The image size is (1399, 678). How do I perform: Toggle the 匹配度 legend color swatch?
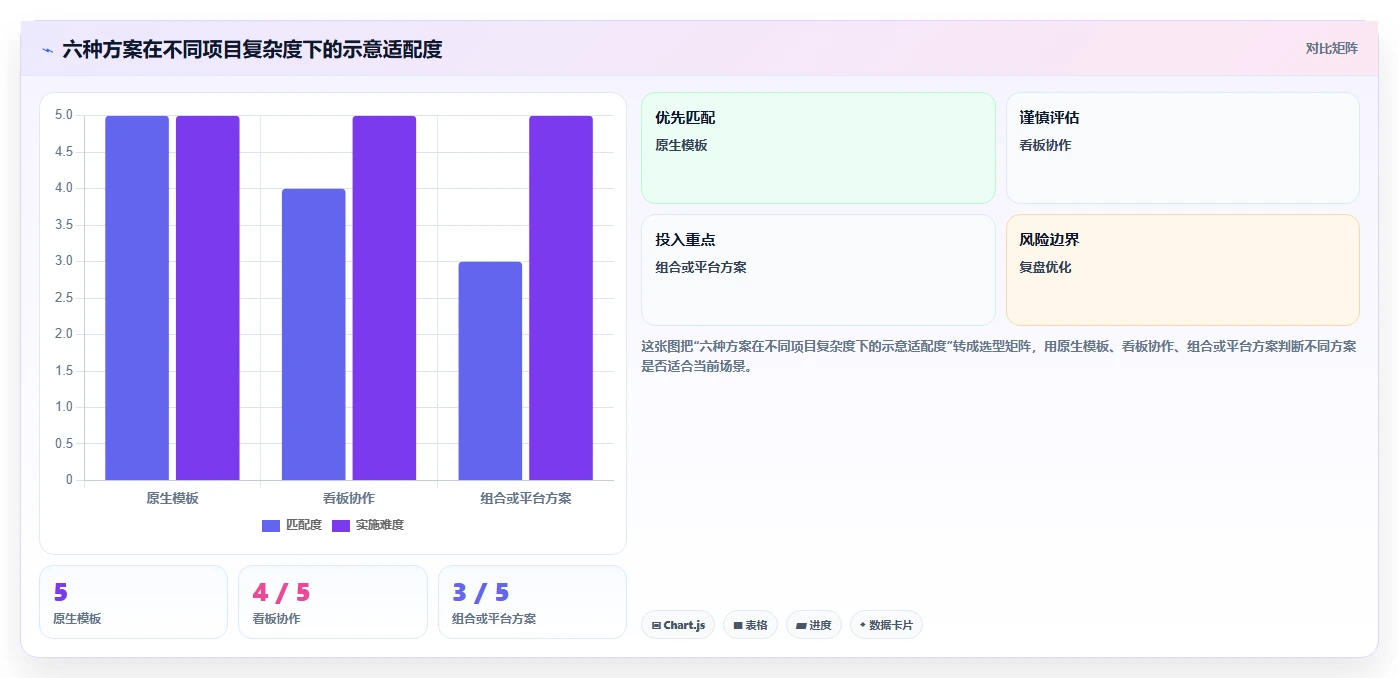coord(271,526)
